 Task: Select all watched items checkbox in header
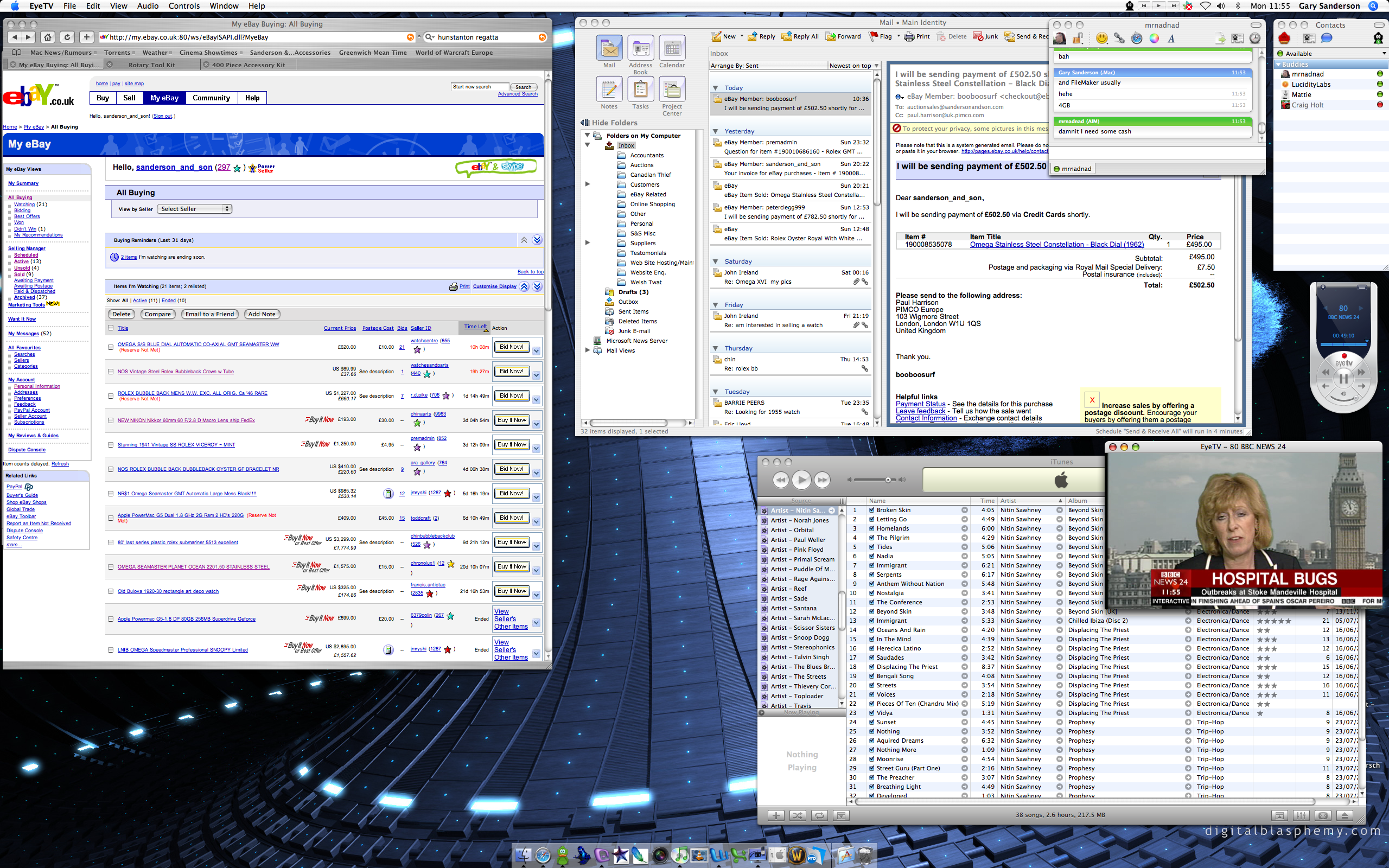coord(111,328)
